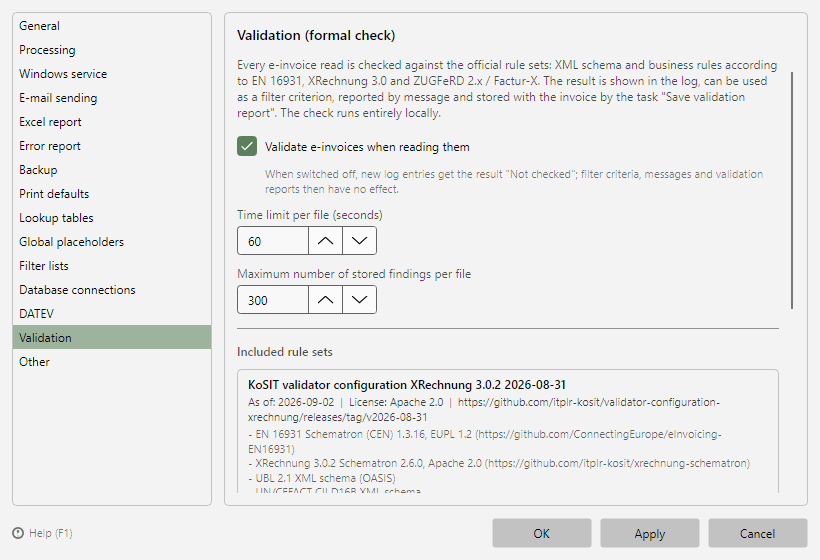The image size is (820, 560).
Task: Increase time limit per file value
Action: click(x=325, y=241)
